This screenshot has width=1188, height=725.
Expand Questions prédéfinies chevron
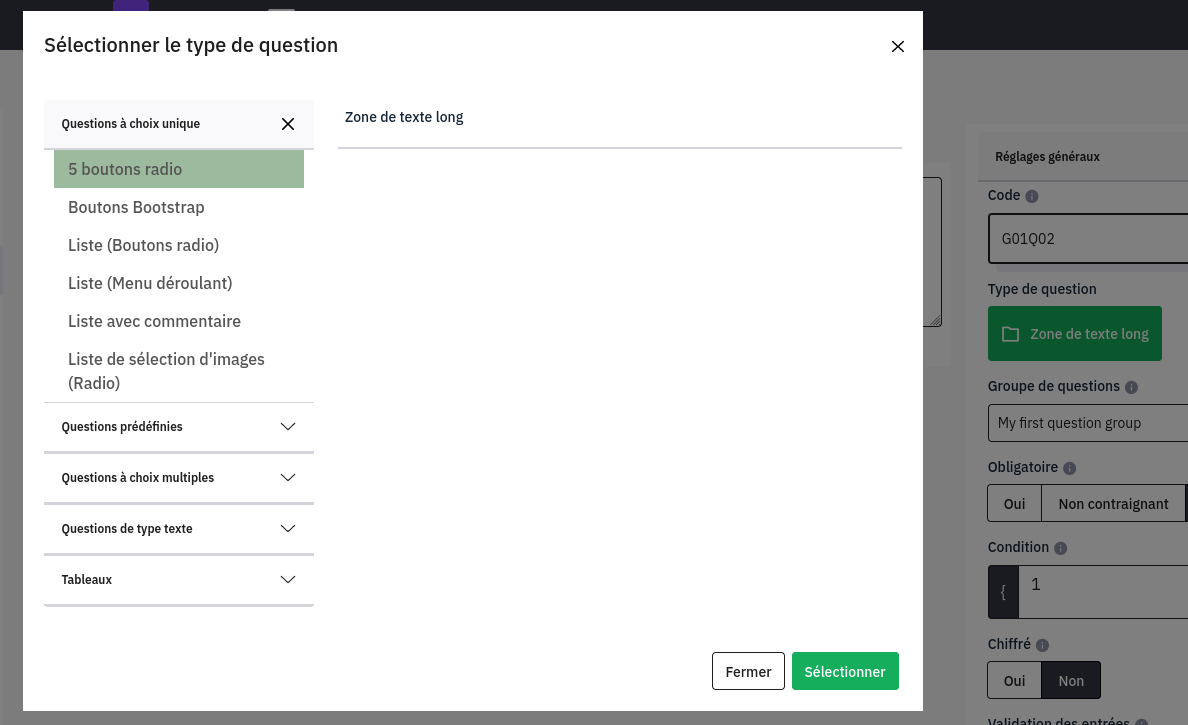pos(288,427)
